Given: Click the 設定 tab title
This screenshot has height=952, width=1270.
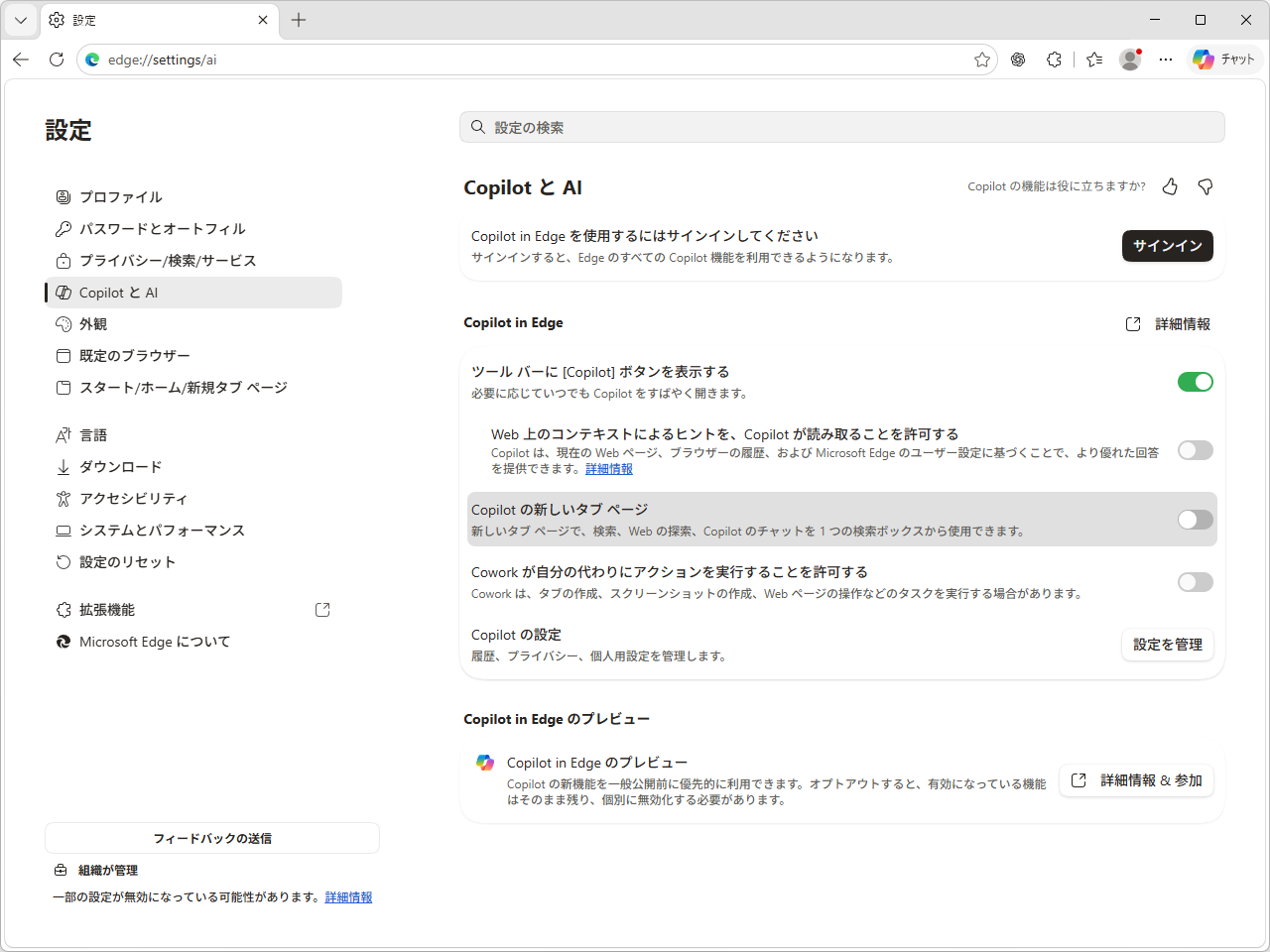Looking at the screenshot, I should pyautogui.click(x=85, y=20).
